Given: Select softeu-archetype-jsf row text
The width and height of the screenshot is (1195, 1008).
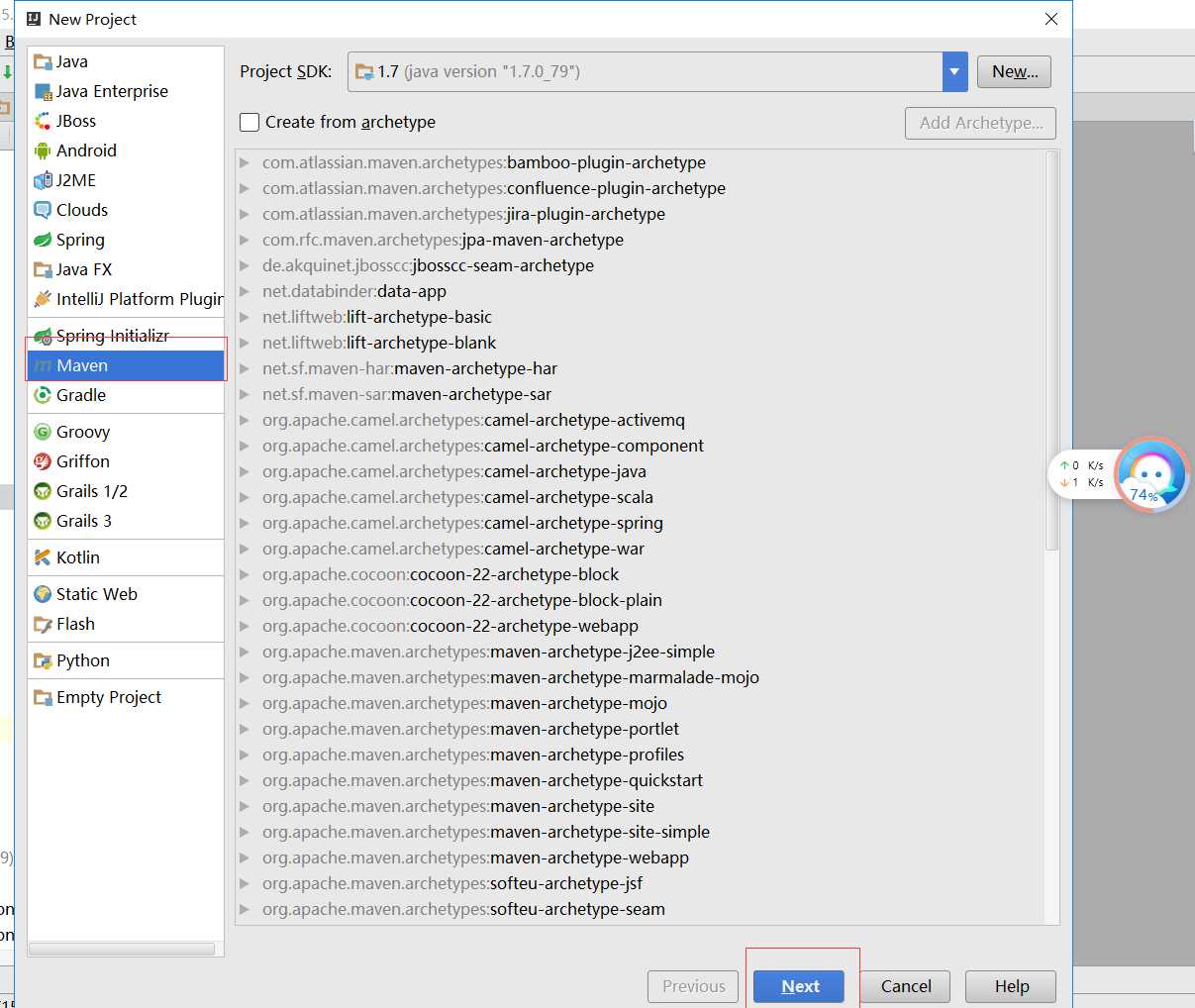Looking at the screenshot, I should [452, 883].
